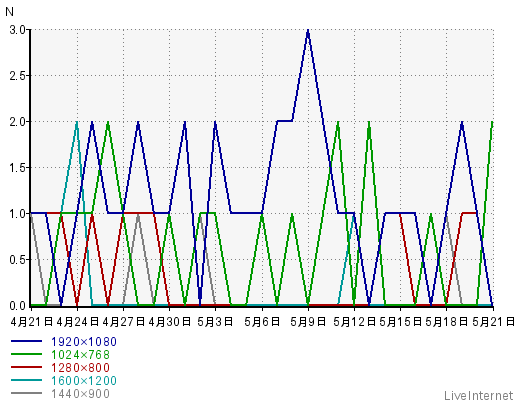Click the 1024×768 legend label
Viewport: 520px width, 405px height.
coord(80,355)
